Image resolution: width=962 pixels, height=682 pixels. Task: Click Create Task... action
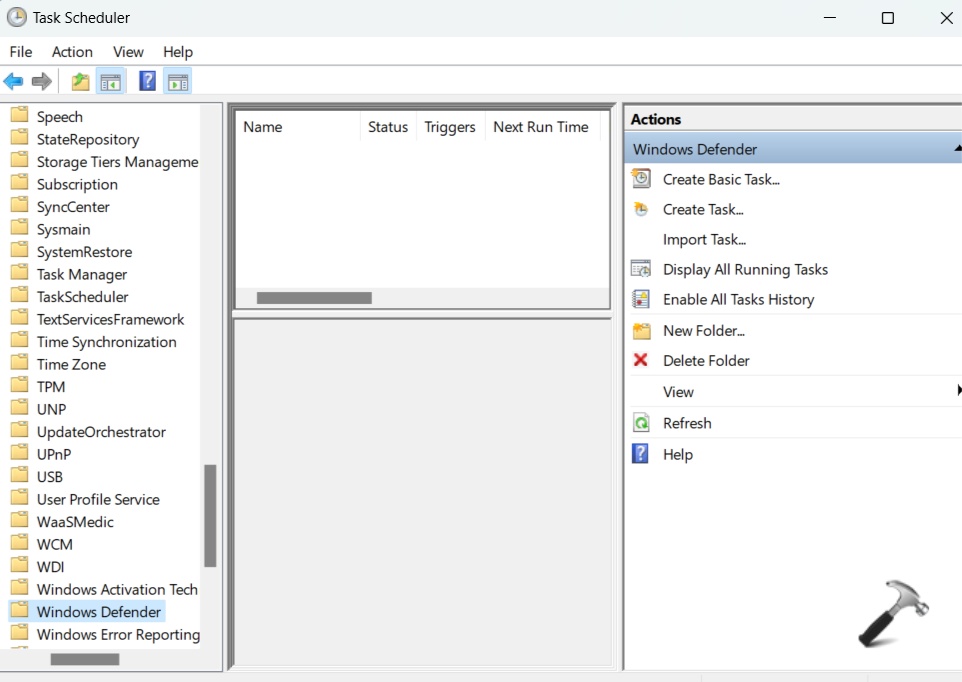(x=703, y=209)
